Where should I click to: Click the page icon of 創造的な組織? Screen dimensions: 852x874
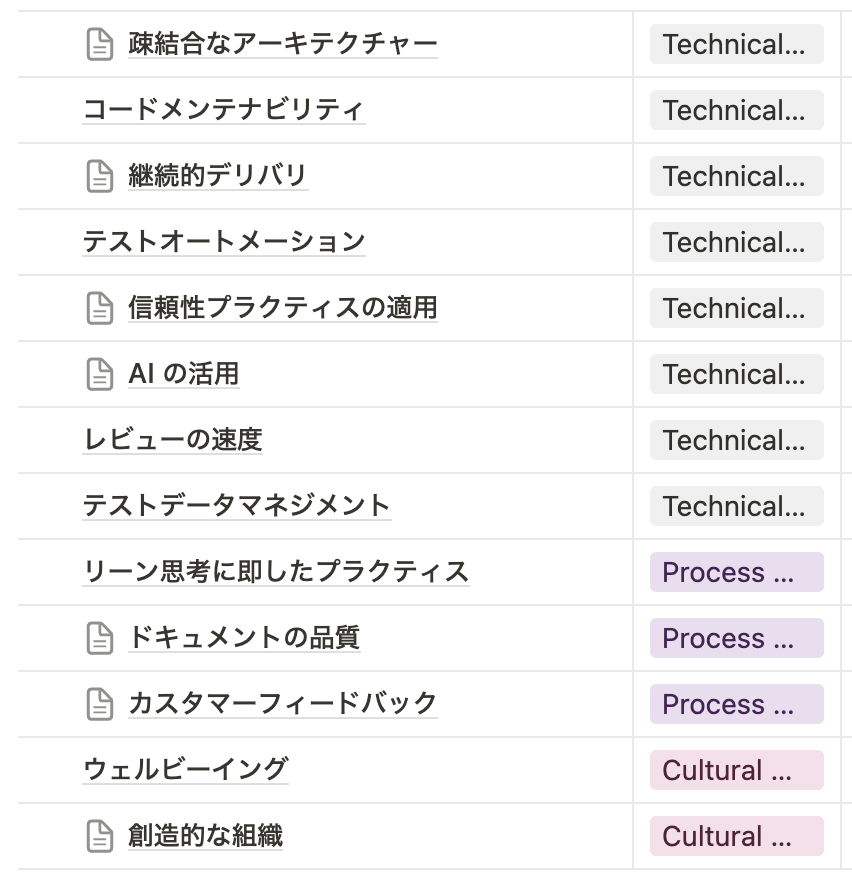click(x=99, y=837)
